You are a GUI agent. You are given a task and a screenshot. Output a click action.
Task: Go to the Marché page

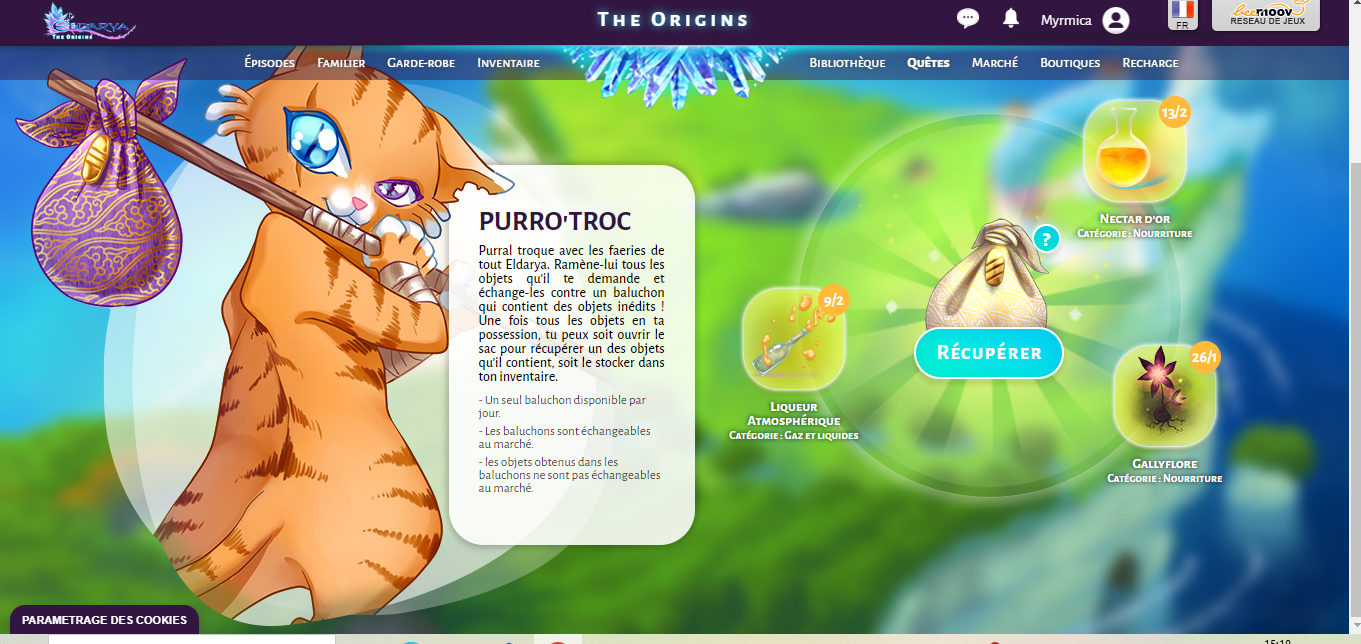(995, 63)
